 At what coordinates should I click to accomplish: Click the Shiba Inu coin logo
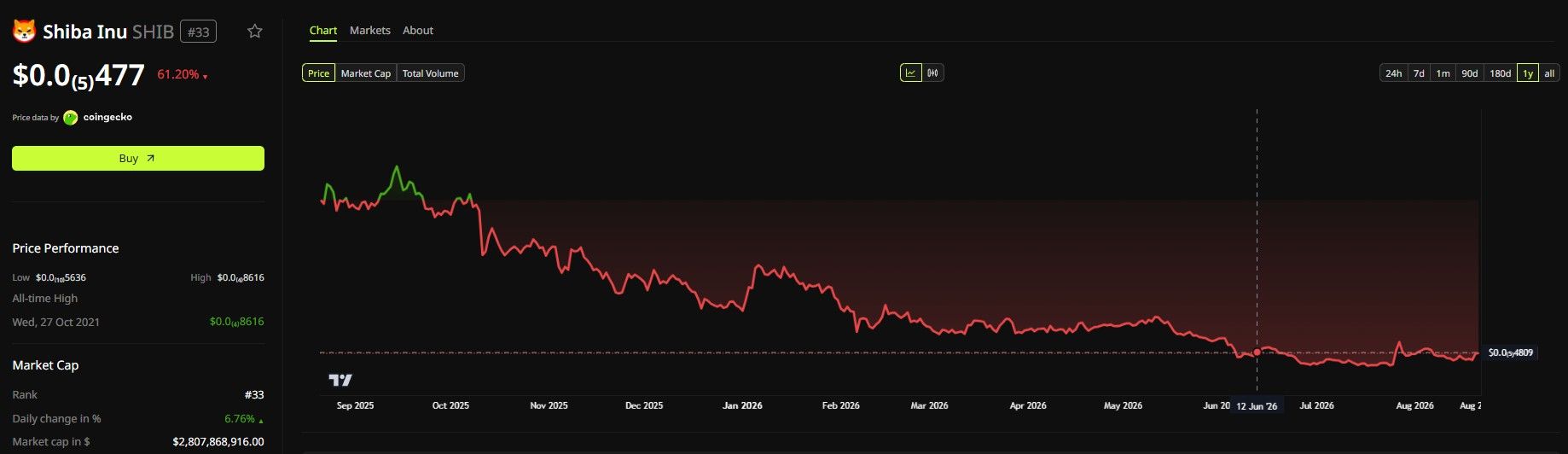(x=24, y=32)
